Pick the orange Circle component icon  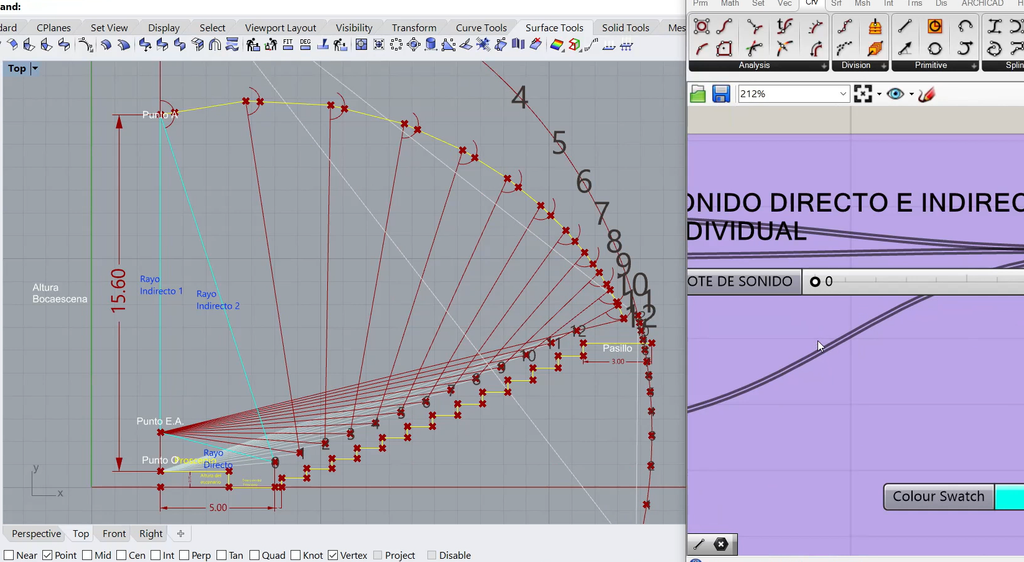[x=935, y=27]
